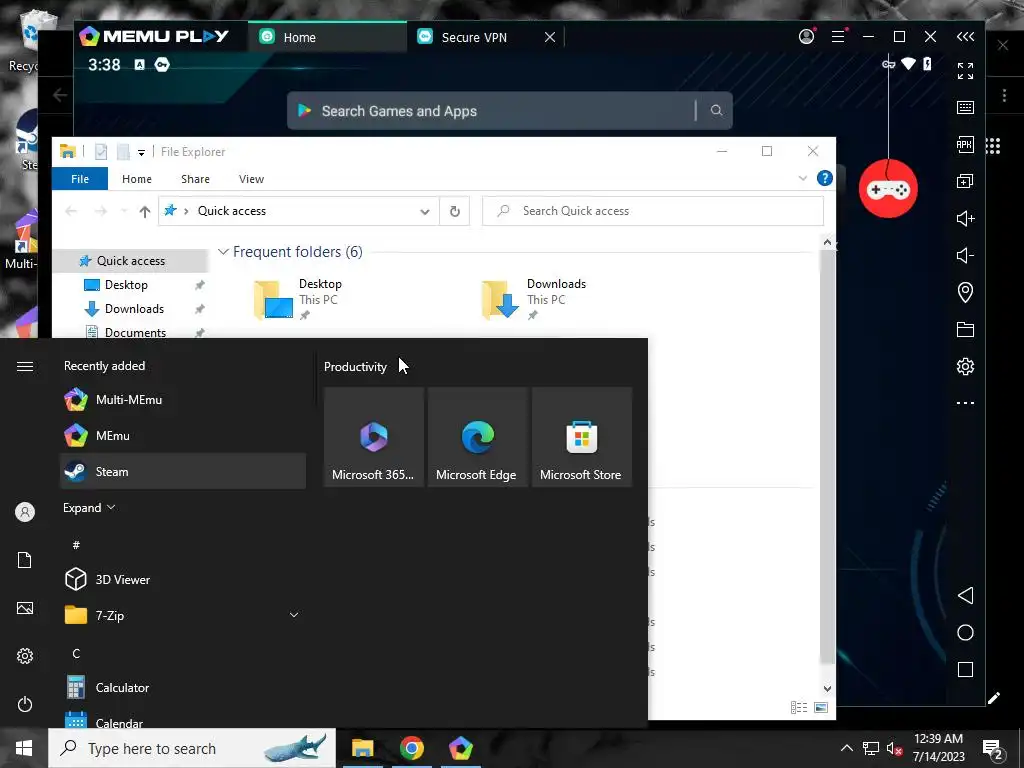Viewport: 1024px width, 768px height.
Task: Open the Microsoft Edge tile
Action: [477, 437]
